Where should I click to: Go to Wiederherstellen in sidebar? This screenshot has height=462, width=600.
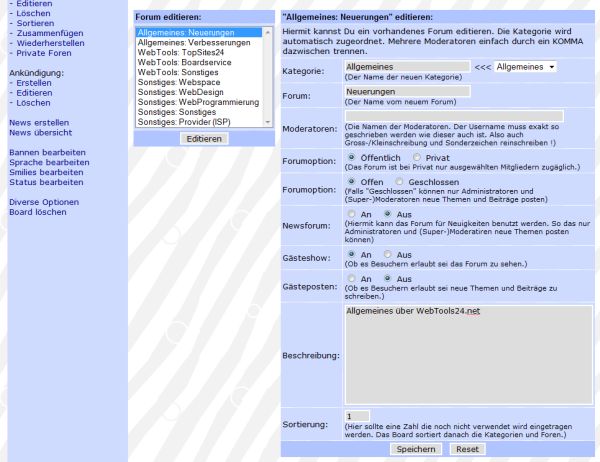point(50,43)
